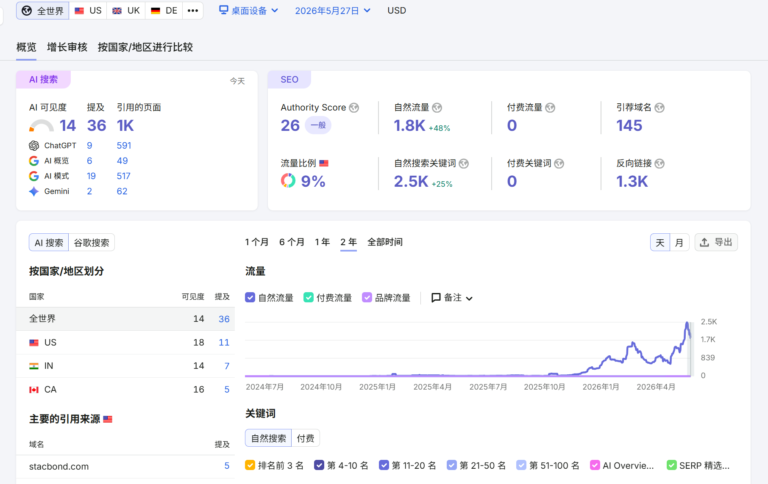Screen dimensions: 768x484
Task: Open ChatGPT cited pages value 591
Action: [124, 145]
